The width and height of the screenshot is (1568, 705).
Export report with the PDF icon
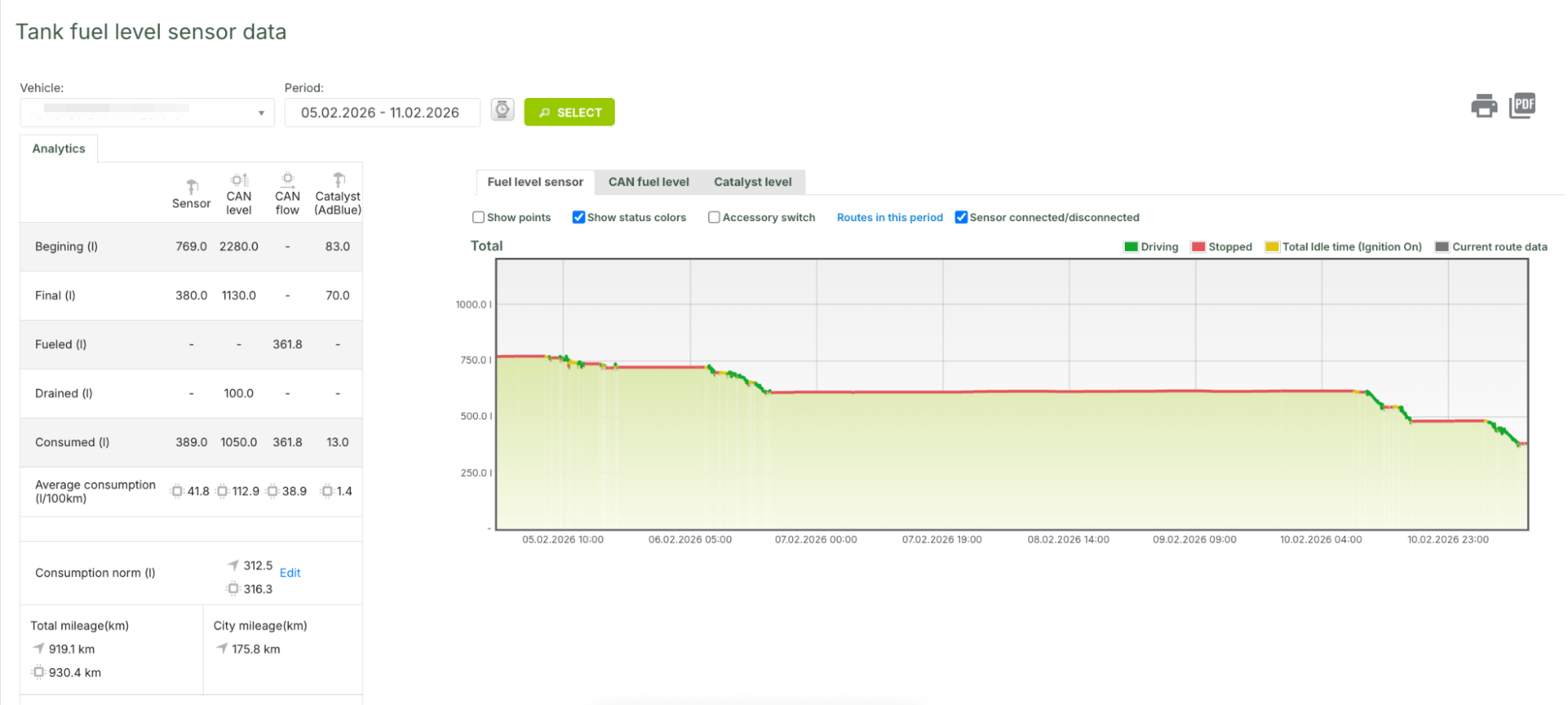coord(1522,105)
